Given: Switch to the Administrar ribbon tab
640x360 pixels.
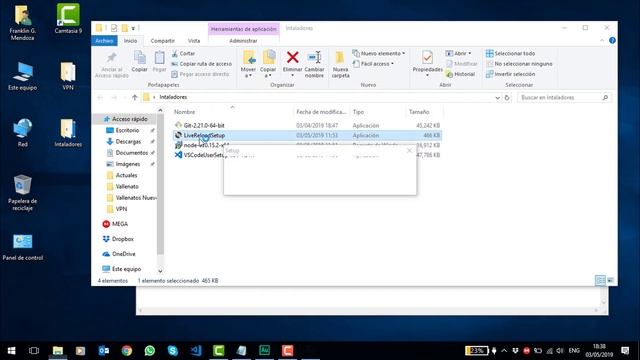Looking at the screenshot, I should (x=243, y=41).
